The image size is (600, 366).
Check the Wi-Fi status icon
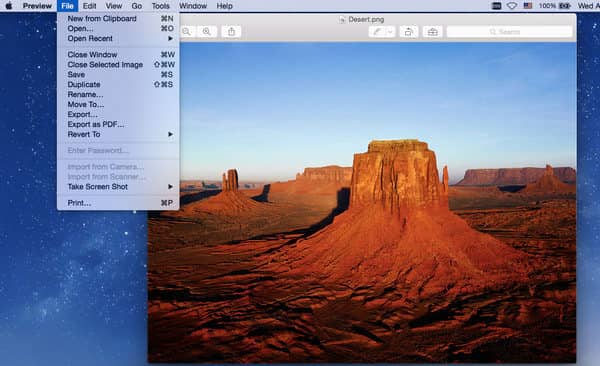coord(512,6)
